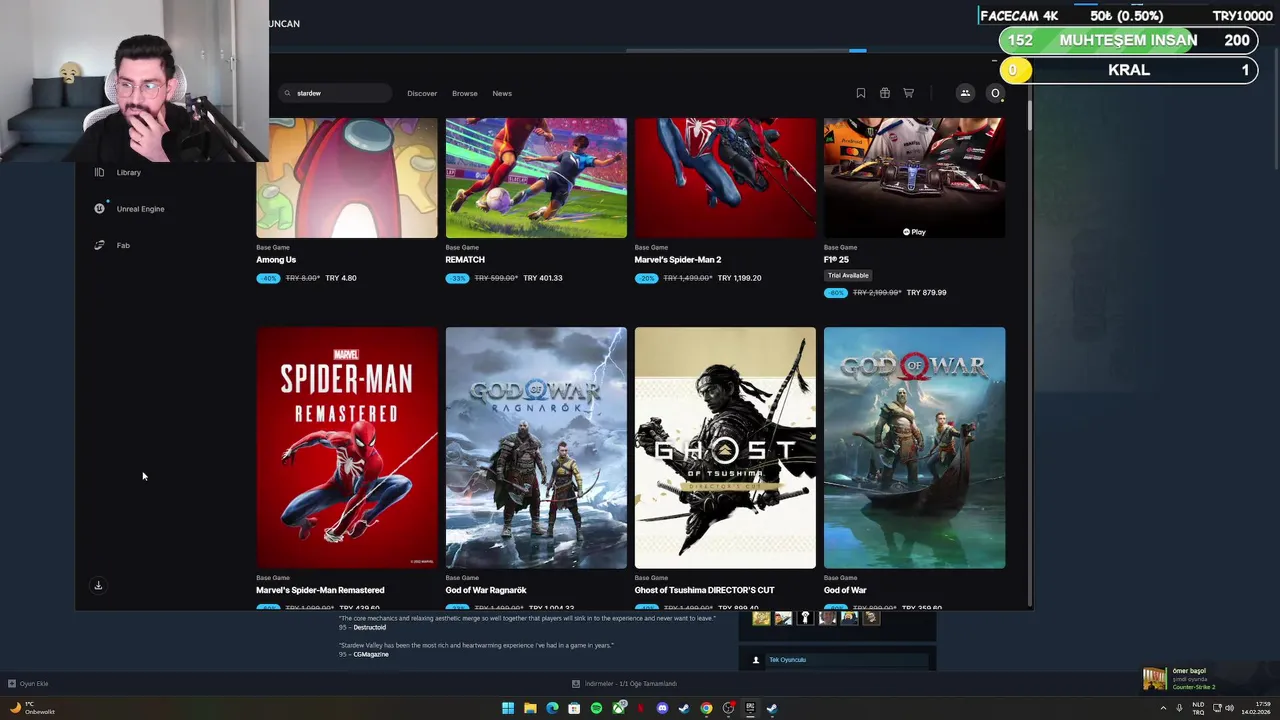
Task: Open Steam 'İndirmeler' downloads status
Action: coord(625,684)
